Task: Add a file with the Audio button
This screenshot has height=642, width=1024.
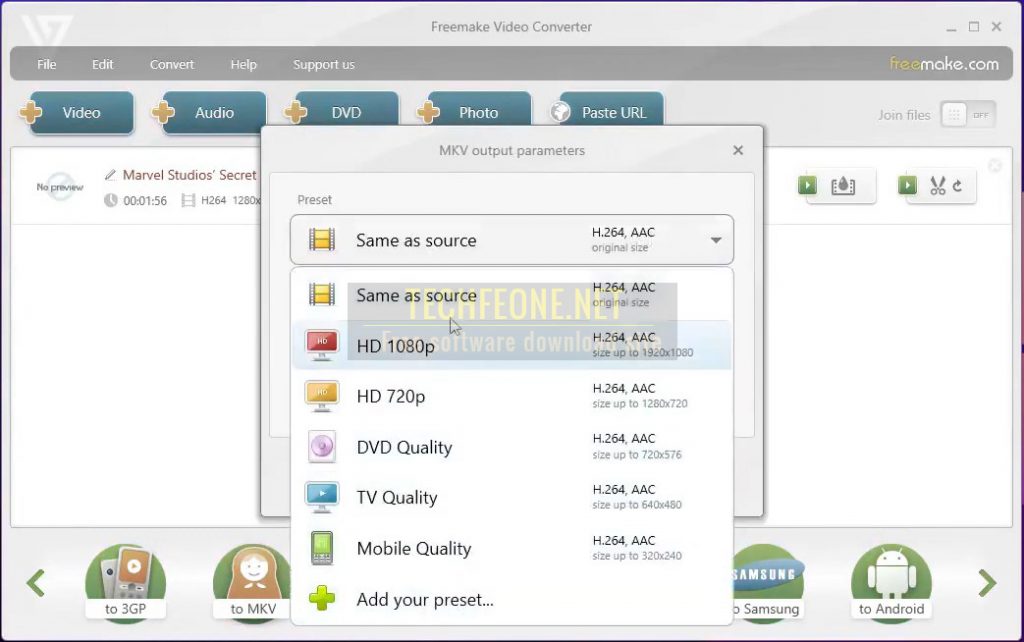Action: click(x=210, y=112)
